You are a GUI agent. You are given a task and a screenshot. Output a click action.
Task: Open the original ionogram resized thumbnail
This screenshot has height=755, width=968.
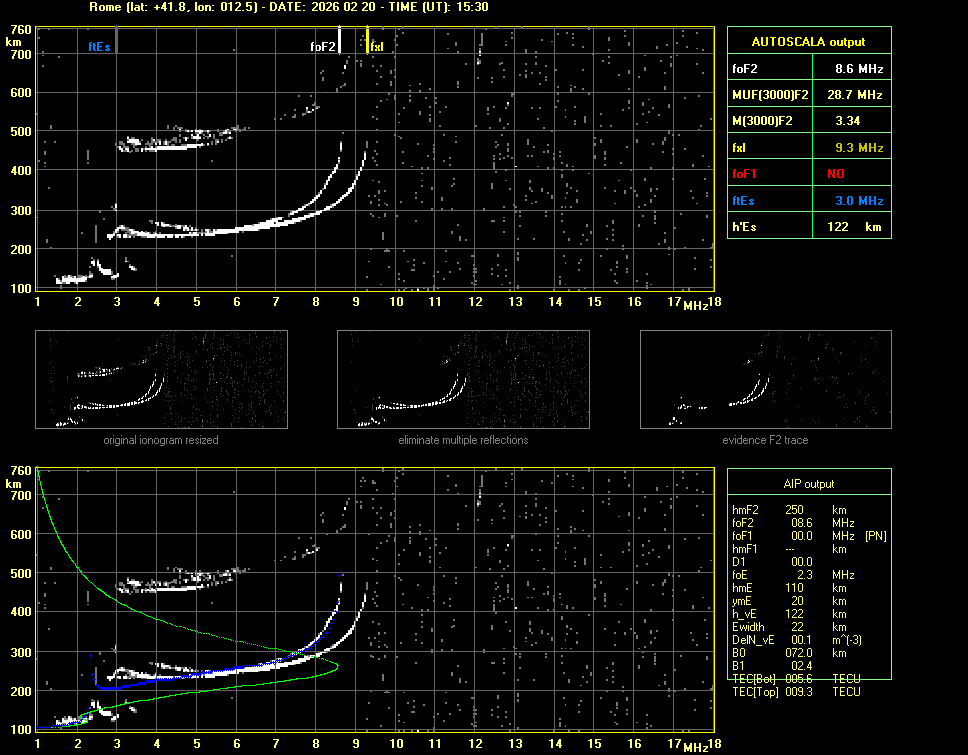pyautogui.click(x=161, y=380)
